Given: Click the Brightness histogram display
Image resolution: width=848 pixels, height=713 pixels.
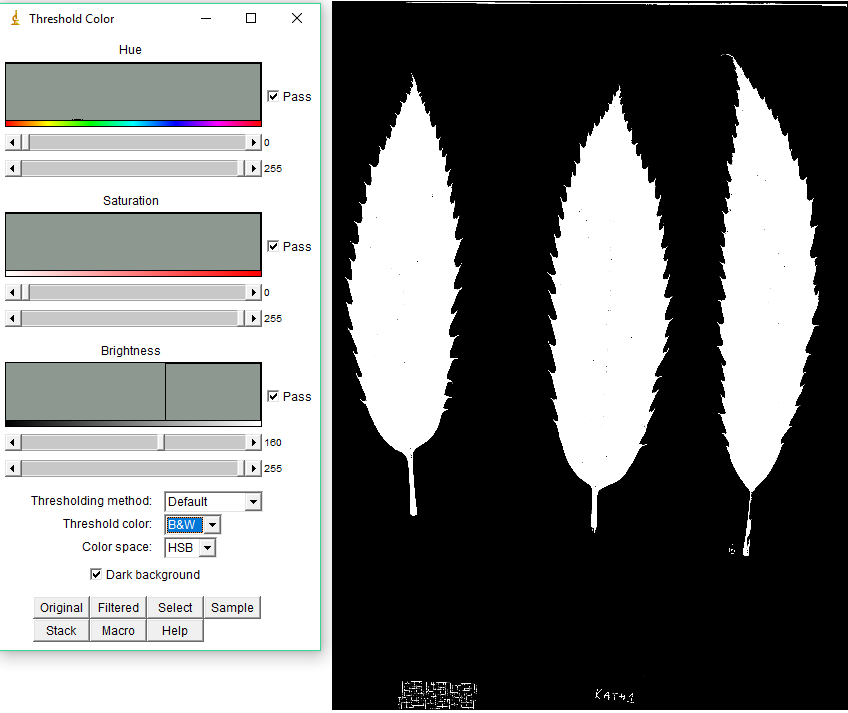Looking at the screenshot, I should click(133, 392).
